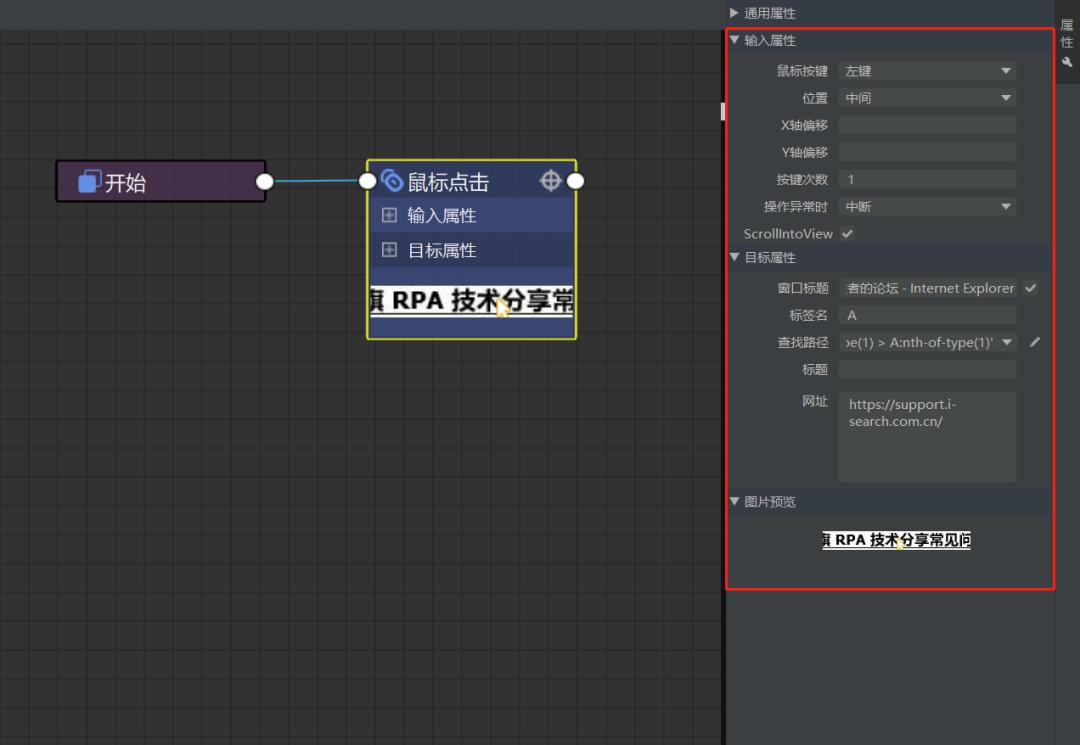The image size is (1080, 745).
Task: Expand 输入属性 plus icon inside the node
Action: (390, 215)
